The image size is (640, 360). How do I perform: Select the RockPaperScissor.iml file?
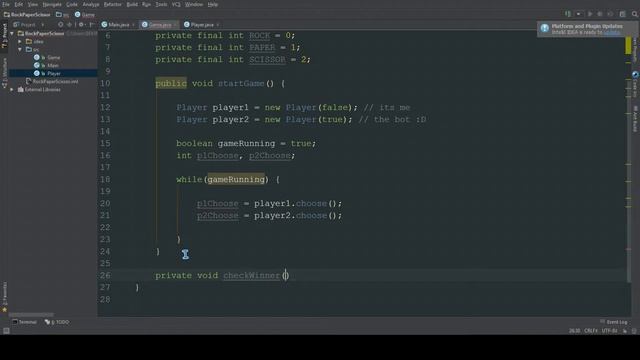point(53,81)
